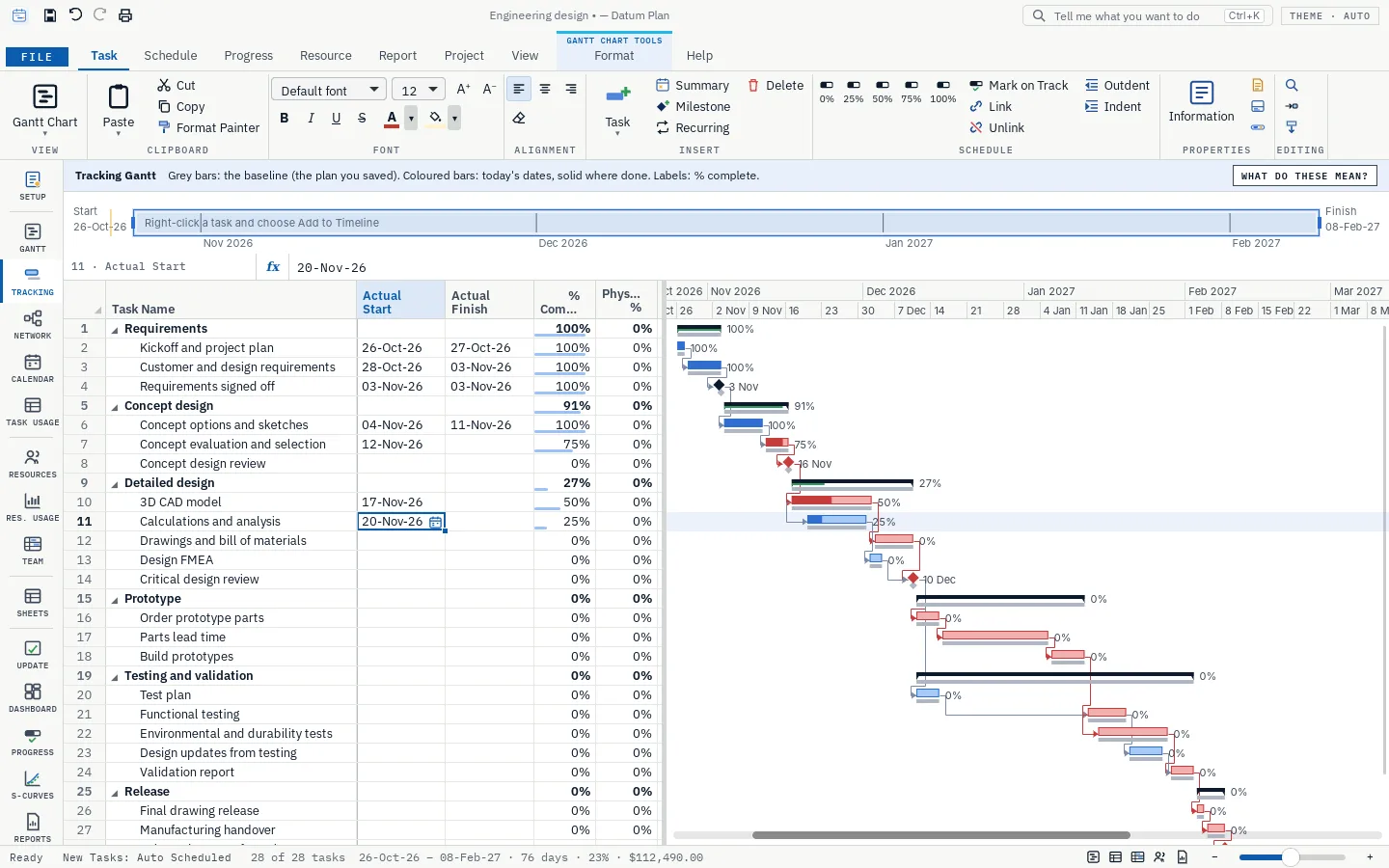Outdent the selected task

point(1117,86)
